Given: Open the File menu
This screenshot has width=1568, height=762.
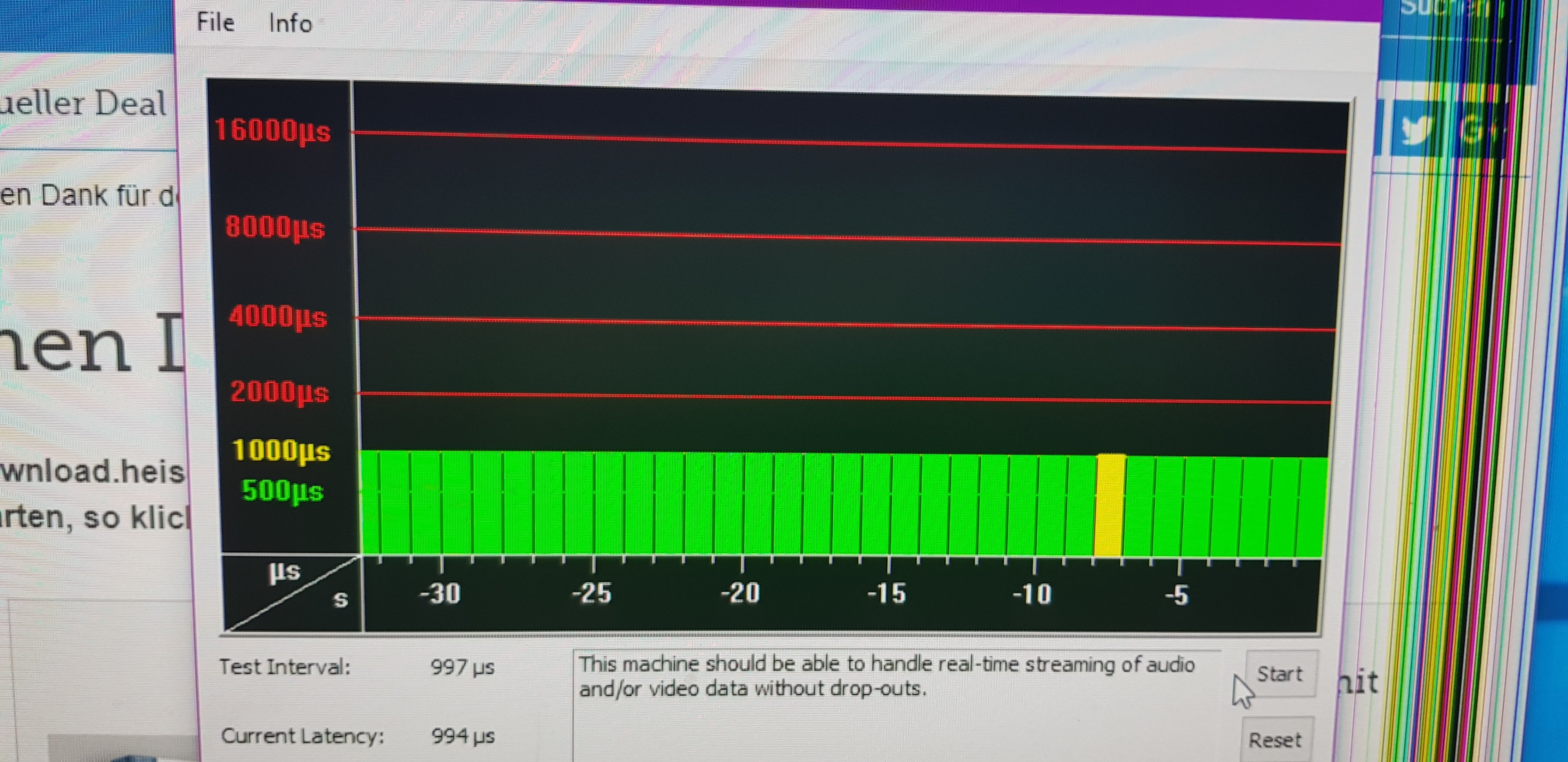Looking at the screenshot, I should 216,22.
